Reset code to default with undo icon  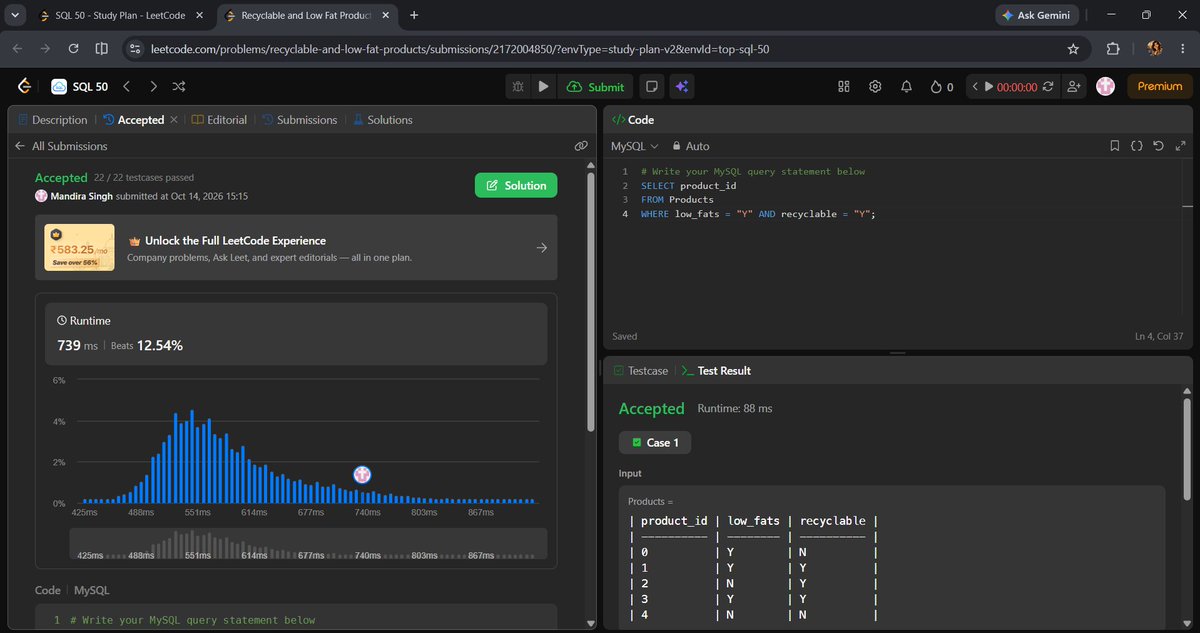click(x=1158, y=146)
